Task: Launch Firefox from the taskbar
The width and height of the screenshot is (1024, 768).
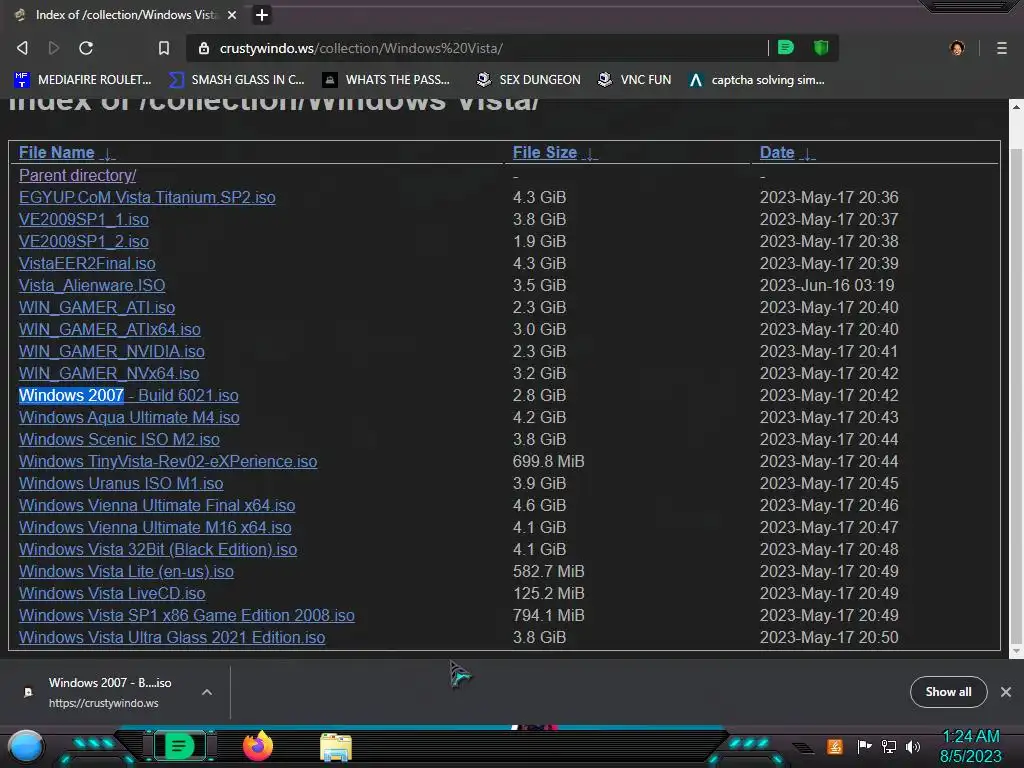Action: tap(258, 746)
